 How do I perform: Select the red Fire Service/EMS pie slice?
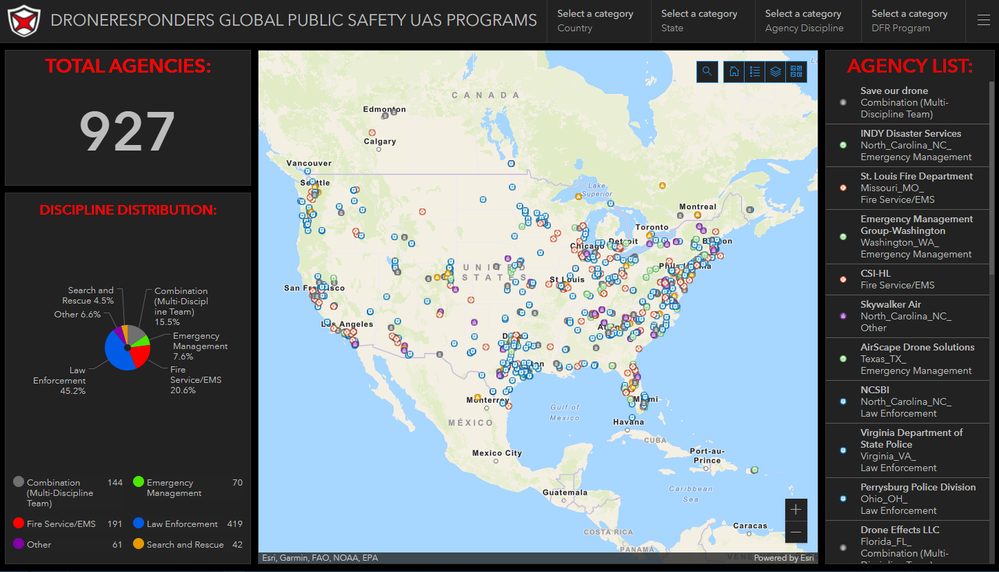140,357
